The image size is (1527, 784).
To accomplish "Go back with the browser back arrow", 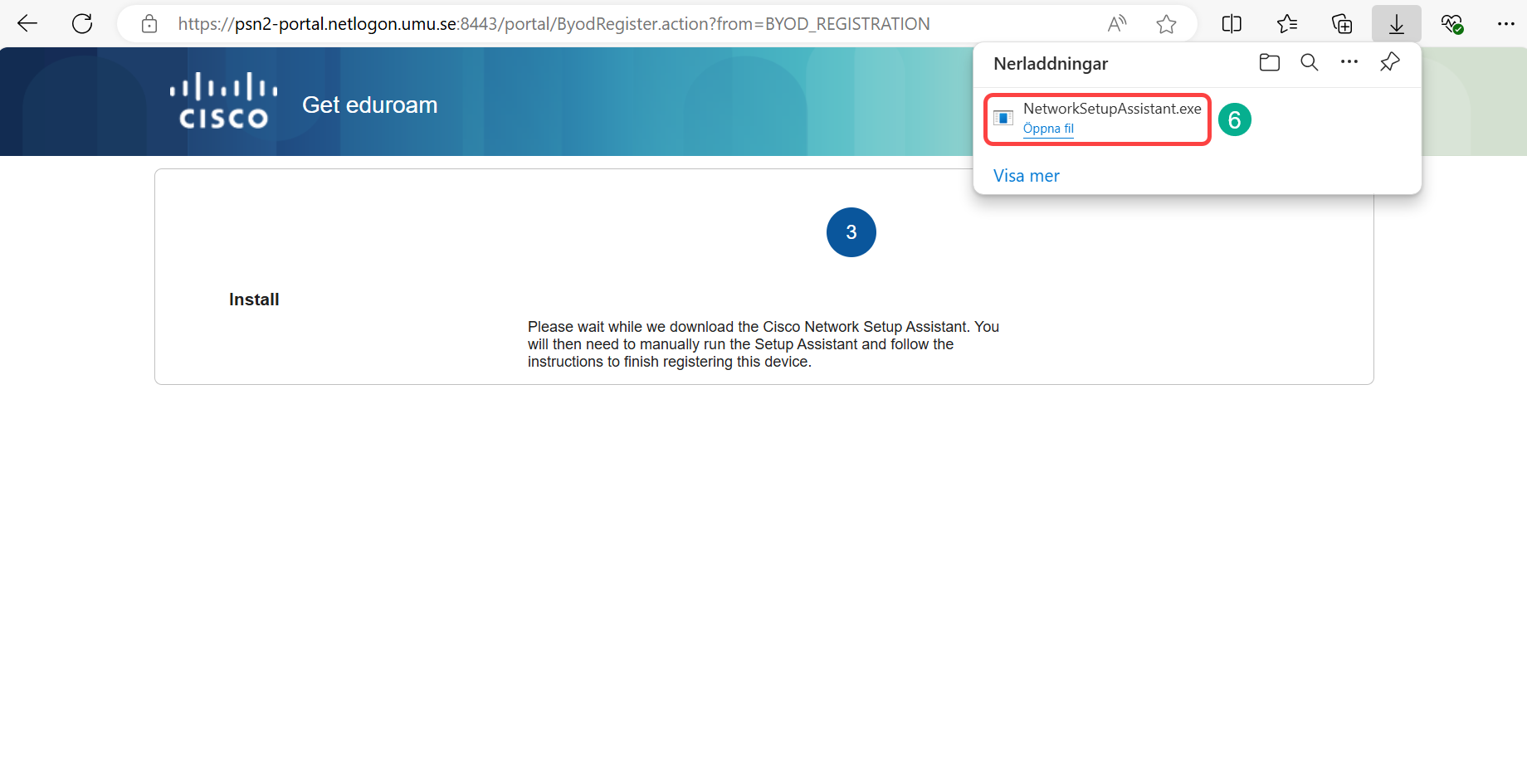I will (x=27, y=24).
